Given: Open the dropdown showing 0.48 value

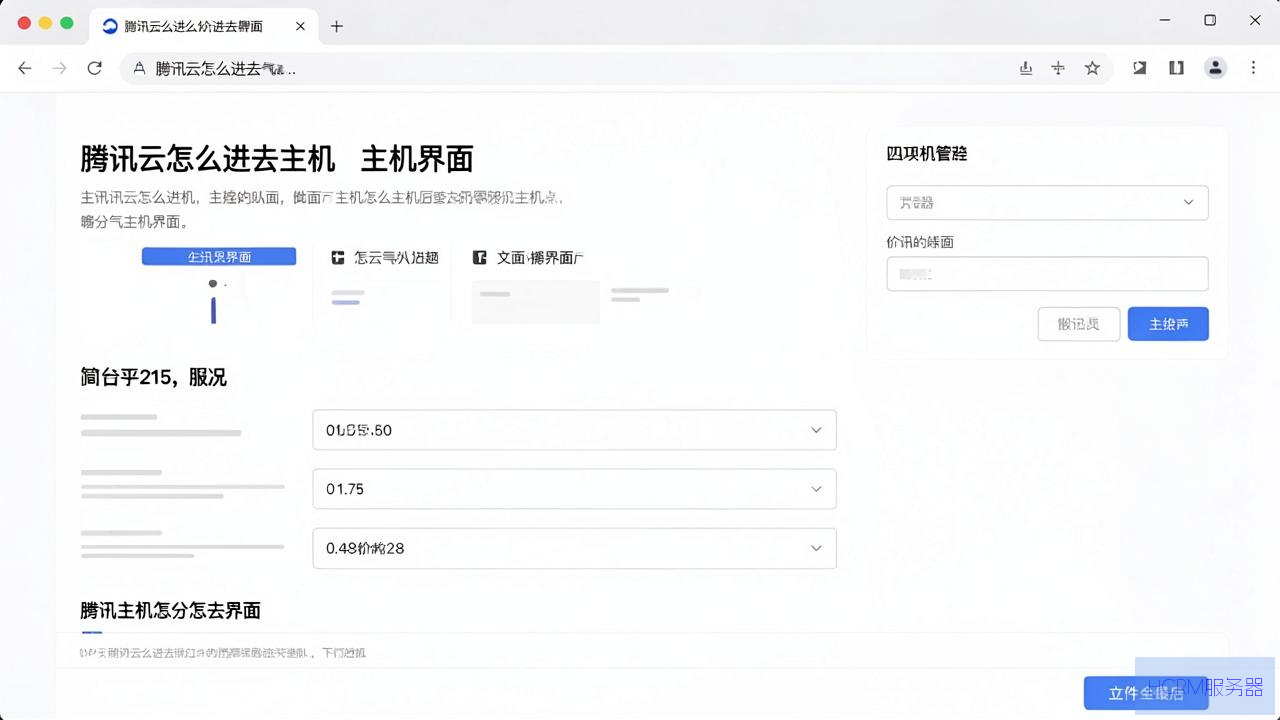Looking at the screenshot, I should click(x=574, y=548).
